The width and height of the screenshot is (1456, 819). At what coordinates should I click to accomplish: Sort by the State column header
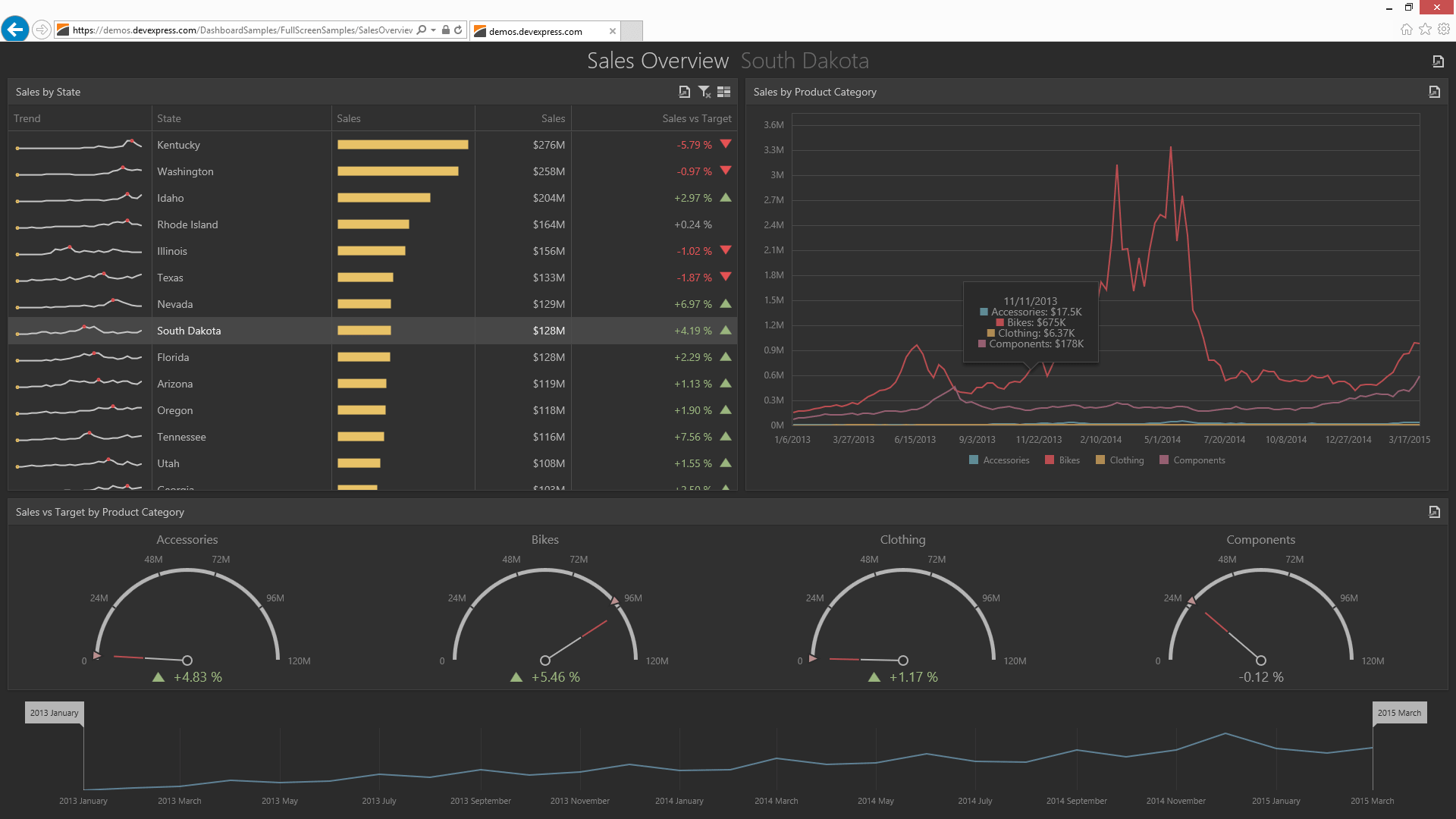[x=242, y=118]
